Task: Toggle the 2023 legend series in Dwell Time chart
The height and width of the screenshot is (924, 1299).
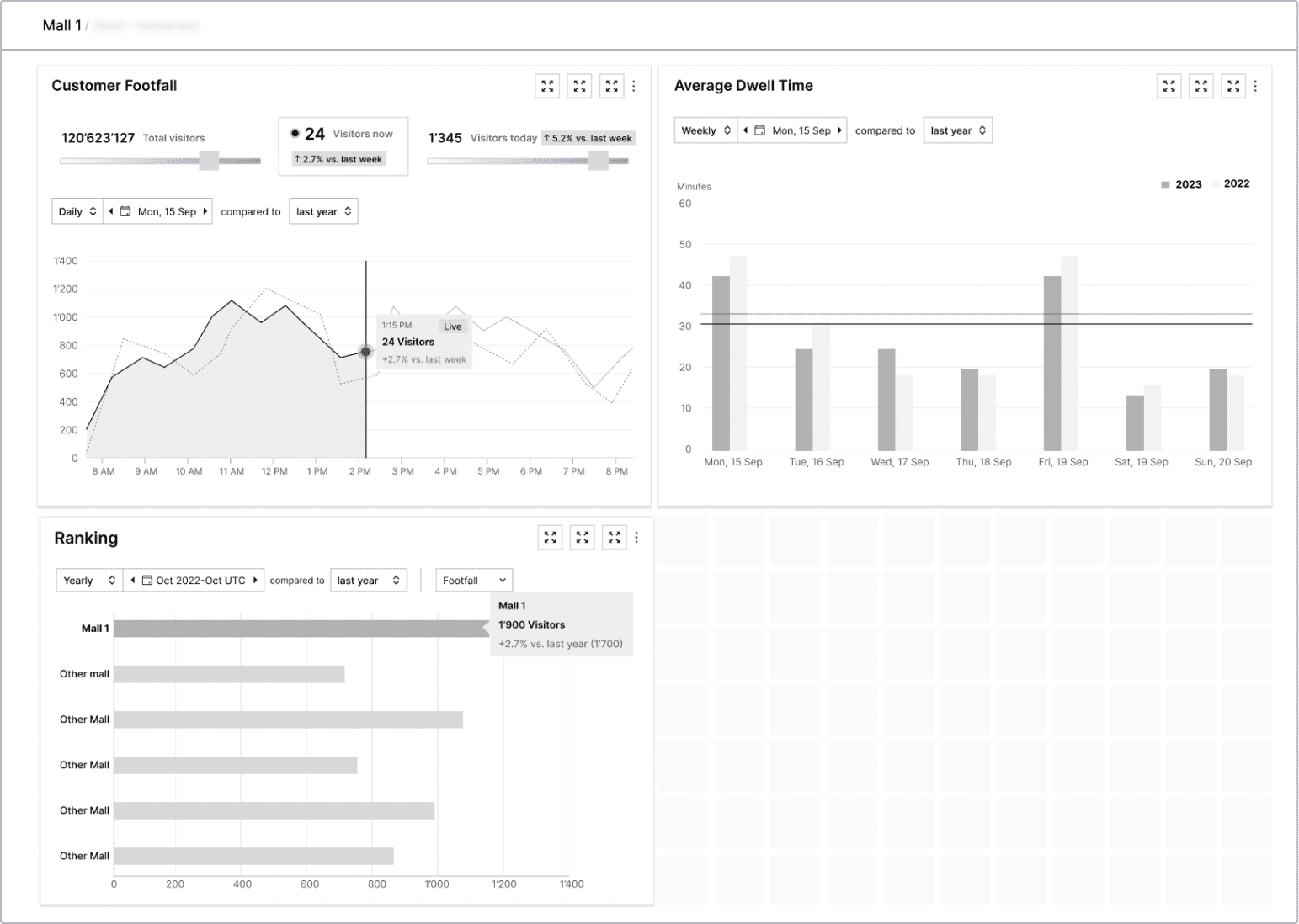Action: (1181, 184)
